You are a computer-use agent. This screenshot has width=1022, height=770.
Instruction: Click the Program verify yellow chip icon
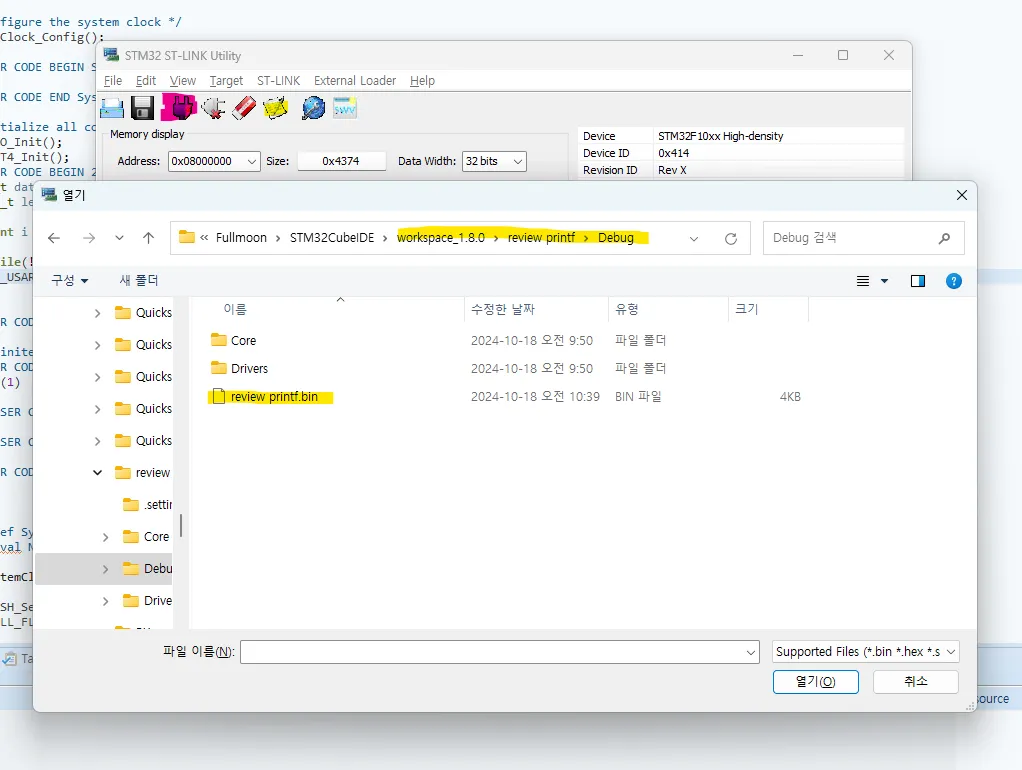point(276,108)
